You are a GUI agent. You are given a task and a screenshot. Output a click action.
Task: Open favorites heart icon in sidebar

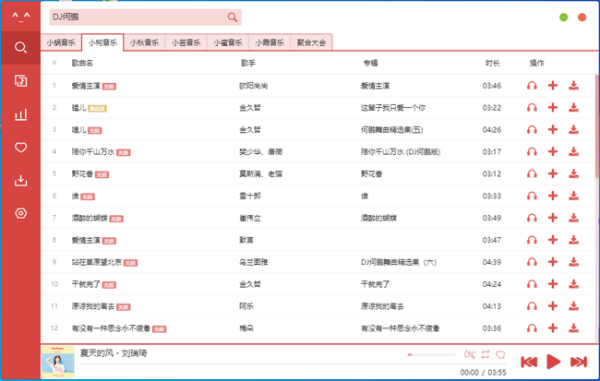point(21,147)
